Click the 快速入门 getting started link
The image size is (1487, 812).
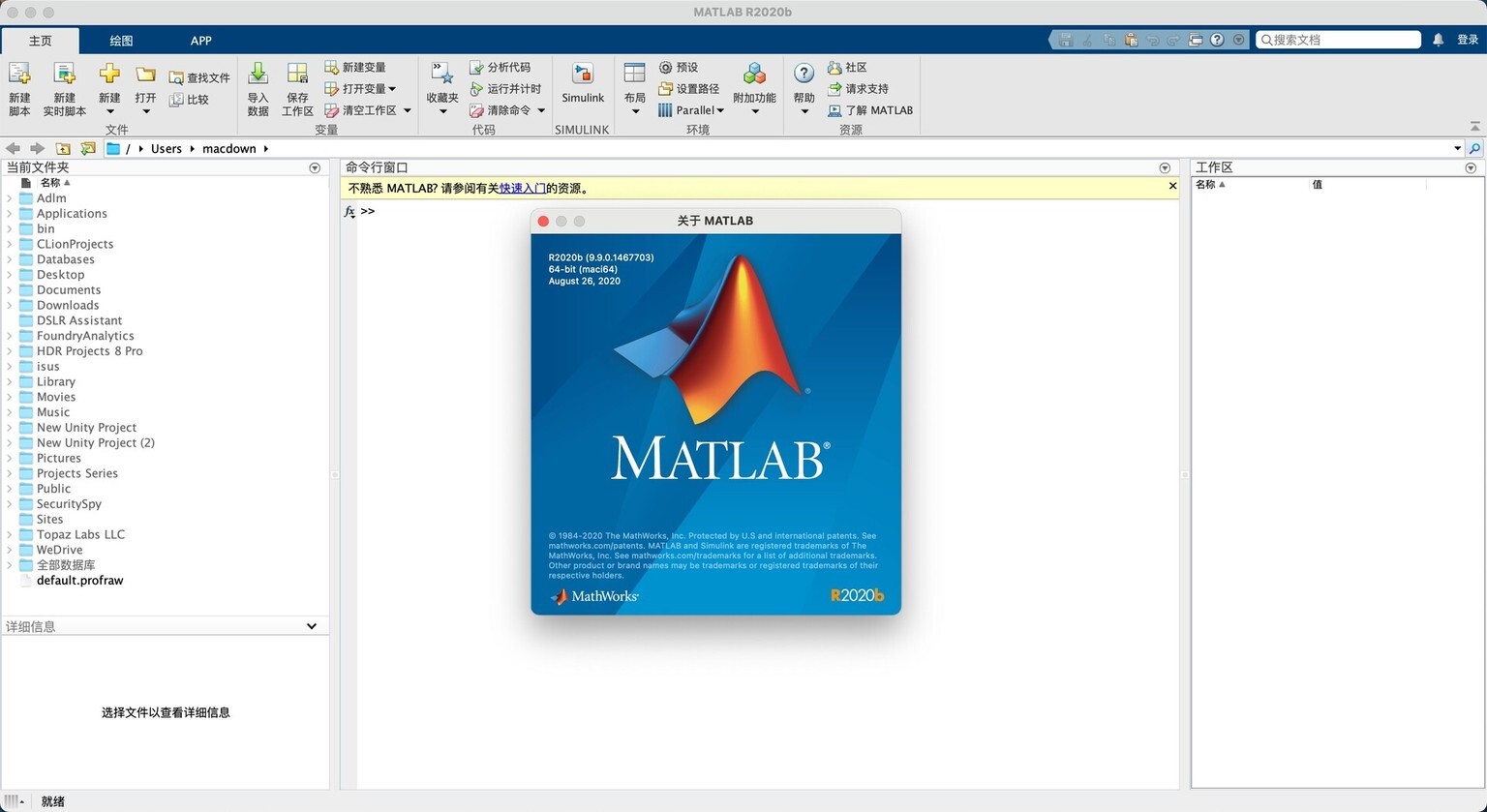tap(523, 188)
